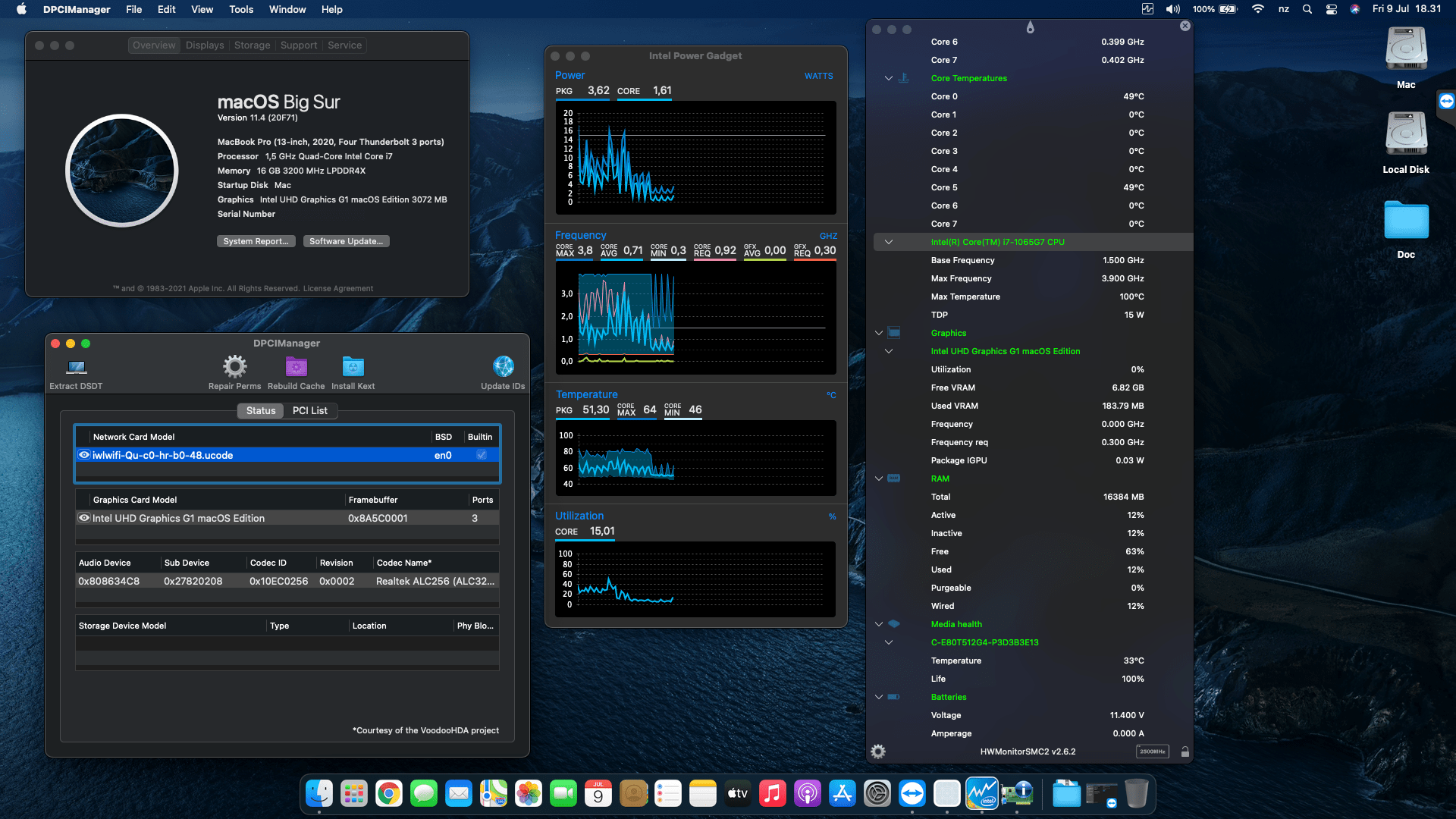Open the Support tab in About This Mac
The height and width of the screenshot is (819, 1456).
click(x=299, y=45)
